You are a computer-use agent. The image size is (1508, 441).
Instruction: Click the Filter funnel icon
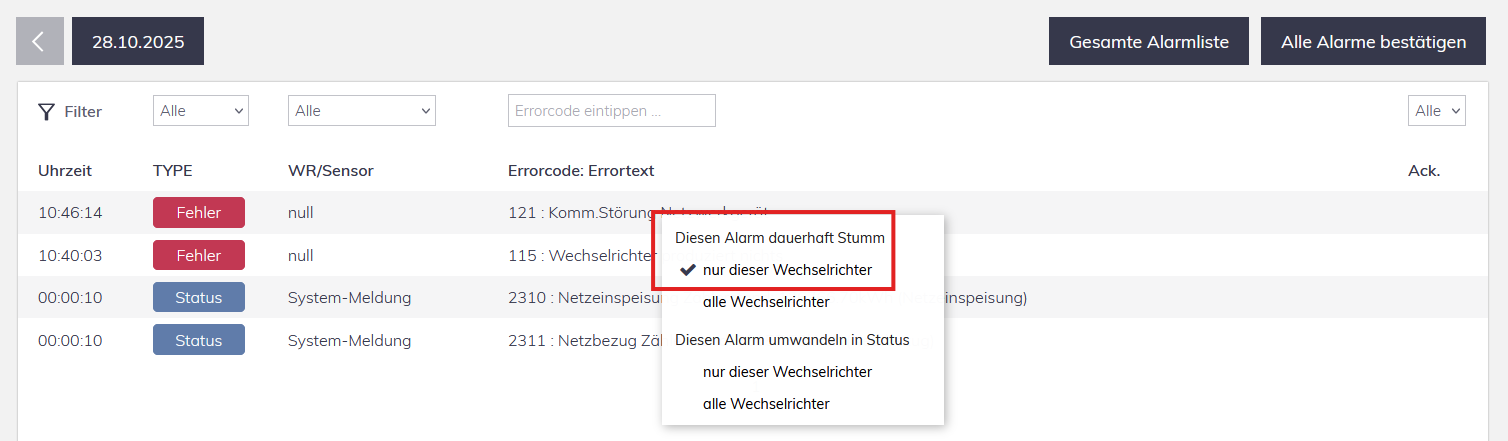coord(46,112)
